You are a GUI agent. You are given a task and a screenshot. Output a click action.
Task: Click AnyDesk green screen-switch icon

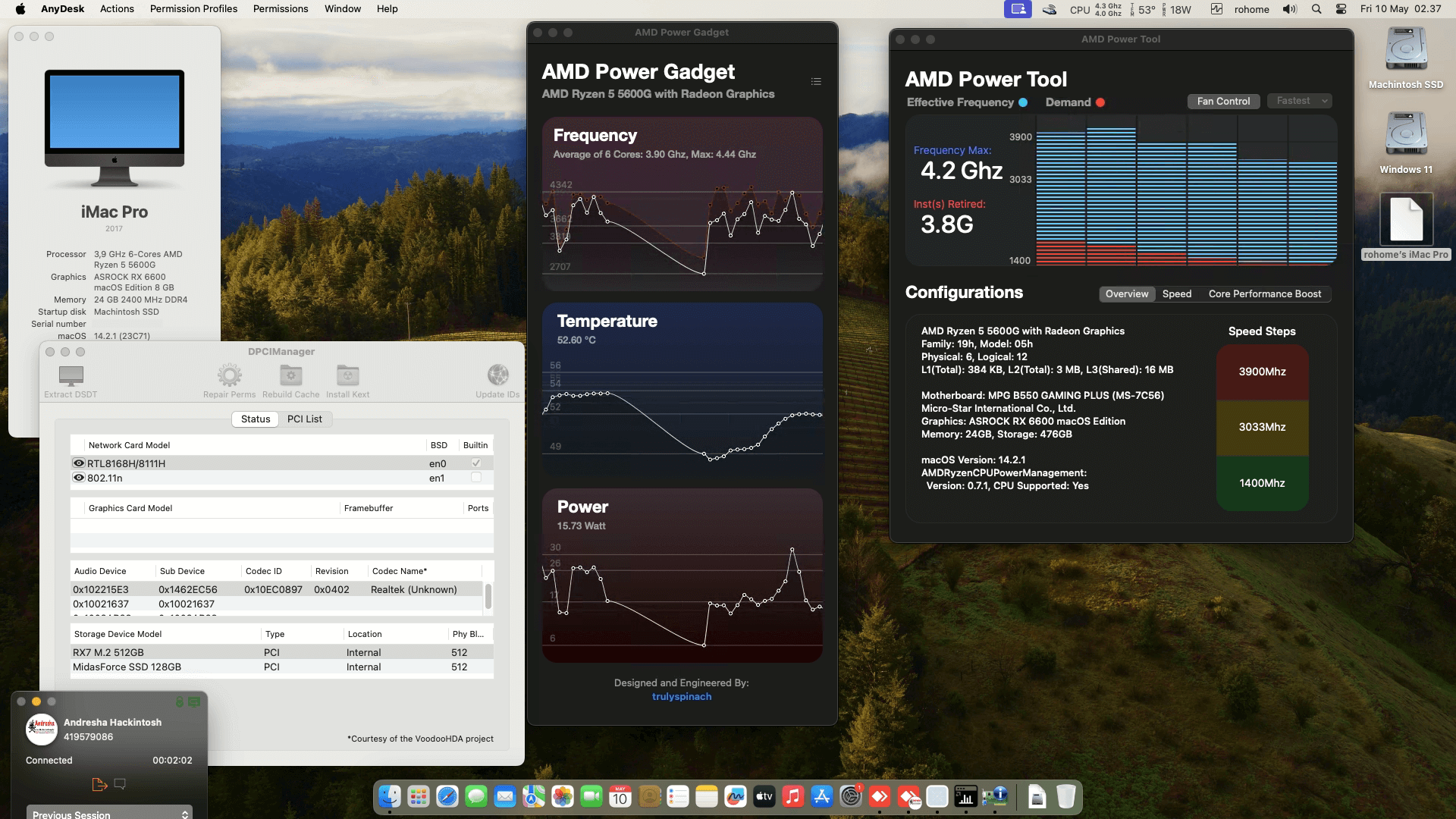[194, 702]
